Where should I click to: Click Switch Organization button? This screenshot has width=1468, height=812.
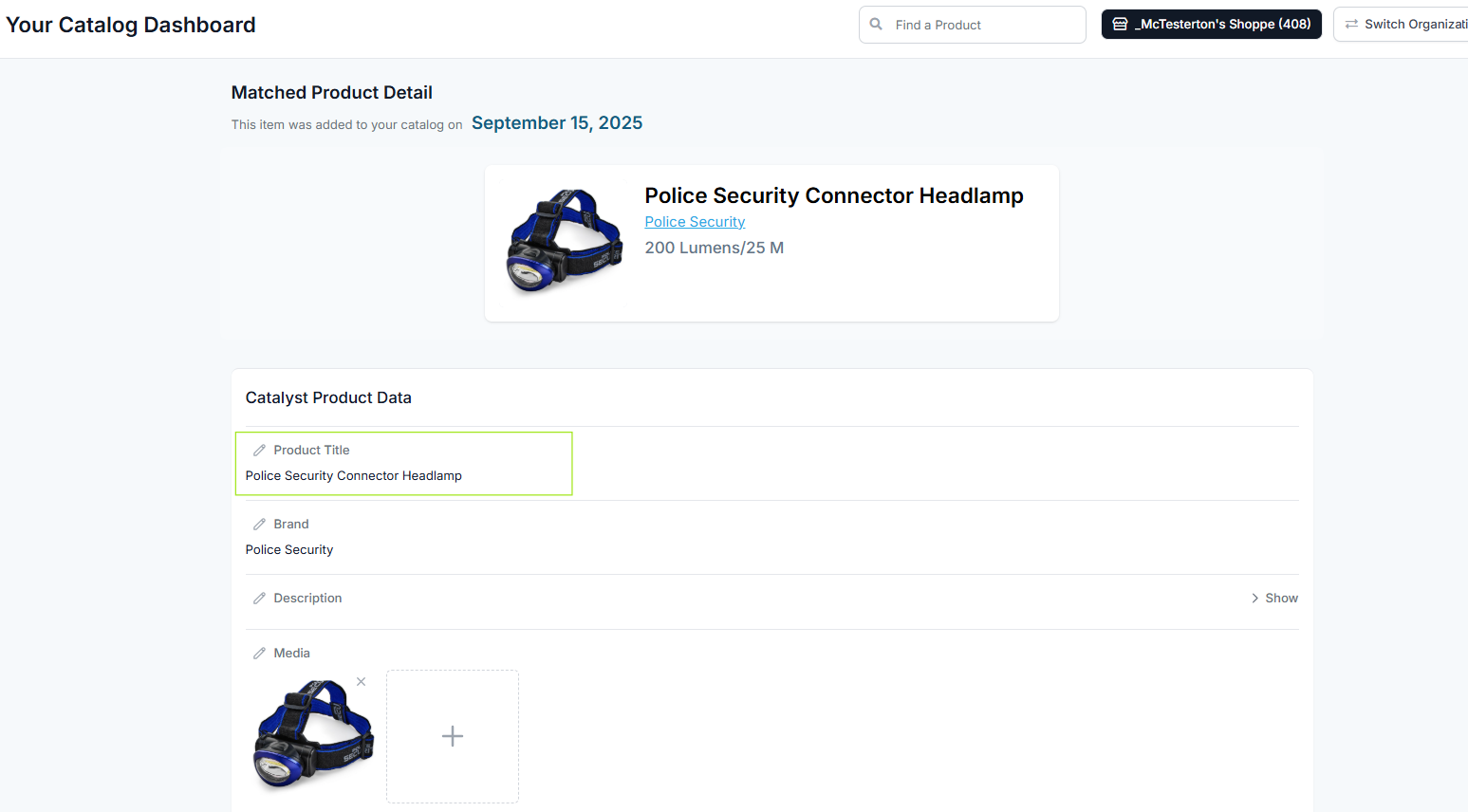(1401, 25)
